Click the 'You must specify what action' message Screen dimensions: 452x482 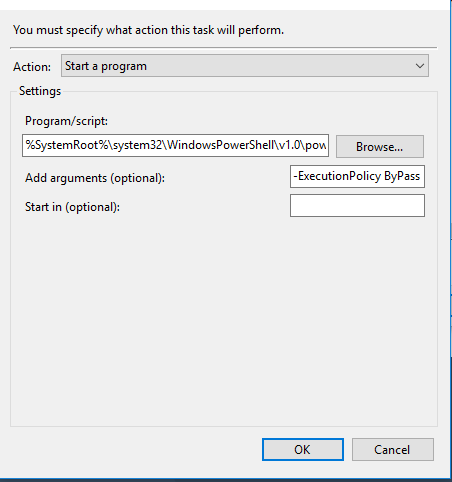(148, 30)
